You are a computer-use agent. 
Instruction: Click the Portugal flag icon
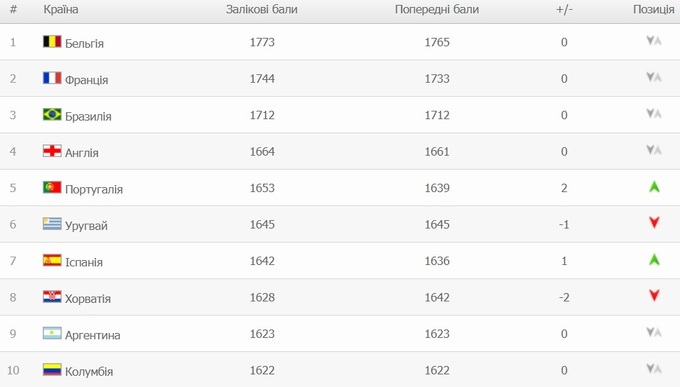[x=52, y=187]
